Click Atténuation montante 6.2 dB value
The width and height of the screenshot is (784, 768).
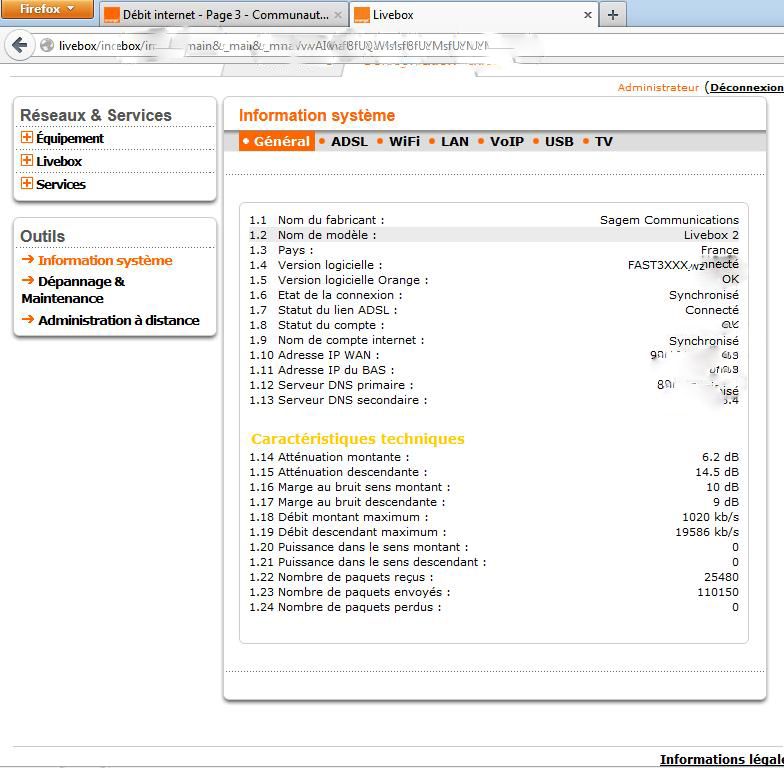coord(720,457)
